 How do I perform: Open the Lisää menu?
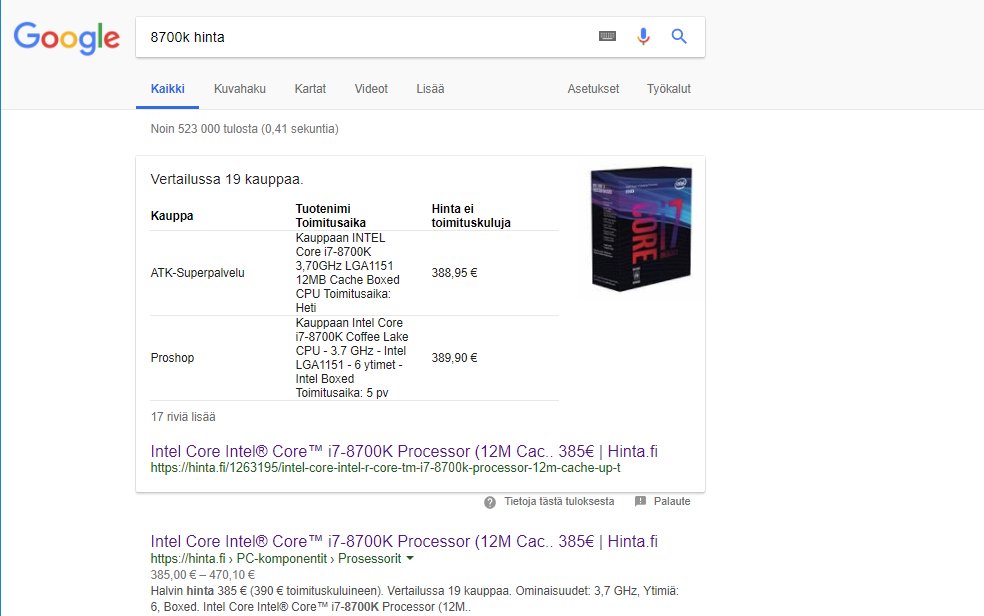[x=430, y=89]
